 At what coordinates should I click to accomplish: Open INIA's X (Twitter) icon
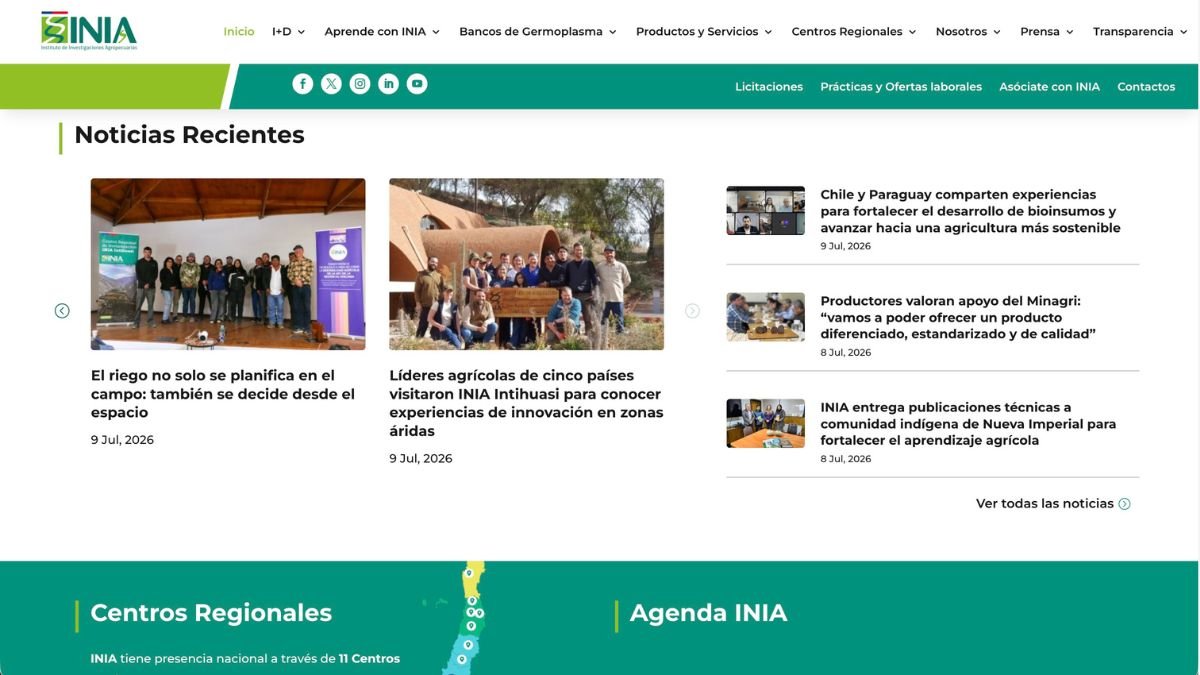click(x=331, y=84)
